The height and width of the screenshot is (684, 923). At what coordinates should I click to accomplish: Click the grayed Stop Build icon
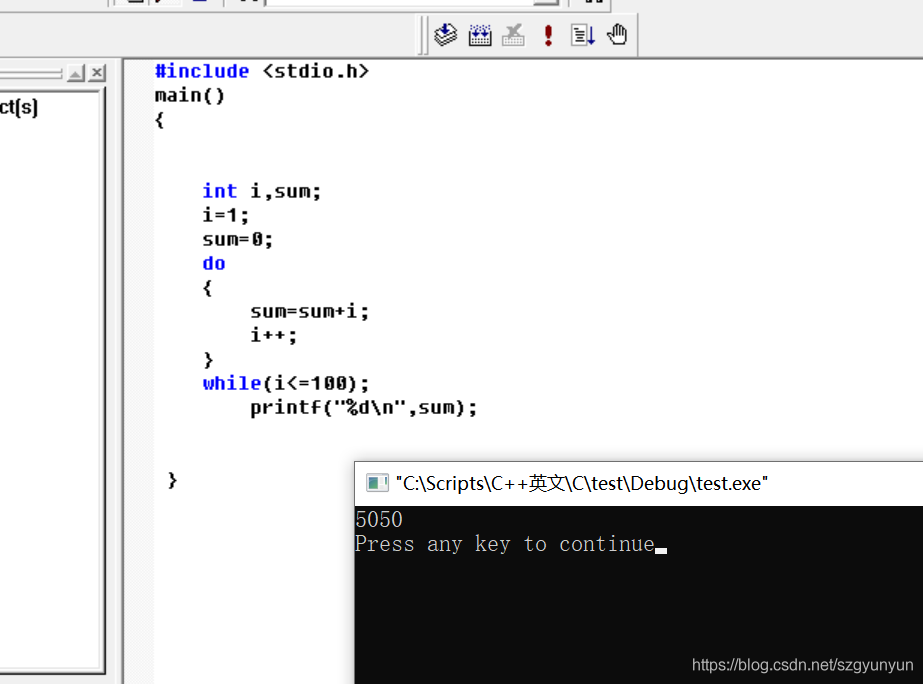point(513,35)
